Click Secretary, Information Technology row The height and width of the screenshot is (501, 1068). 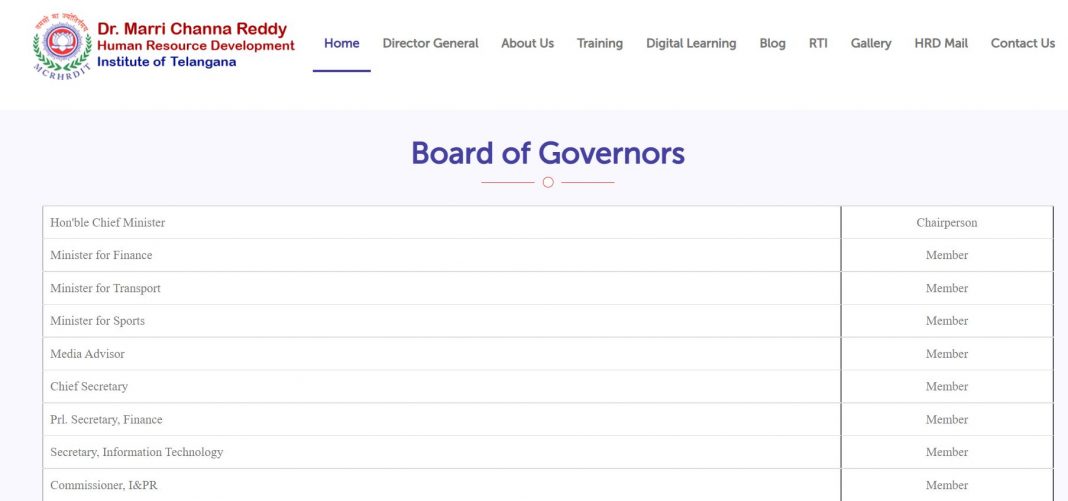pyautogui.click(x=136, y=452)
